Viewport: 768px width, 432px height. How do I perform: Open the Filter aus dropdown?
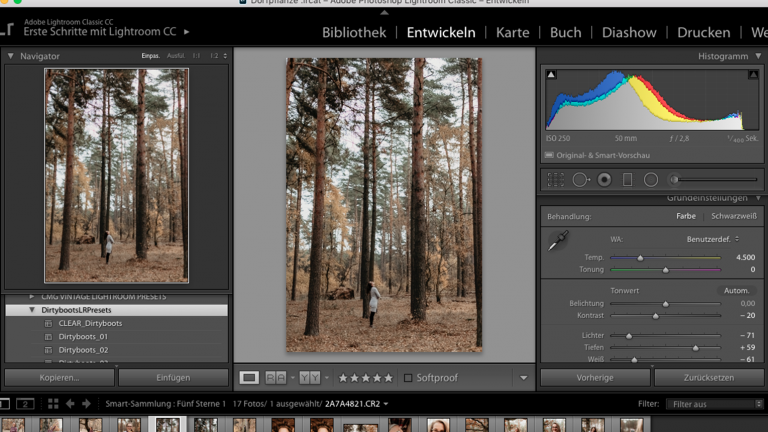tap(714, 404)
